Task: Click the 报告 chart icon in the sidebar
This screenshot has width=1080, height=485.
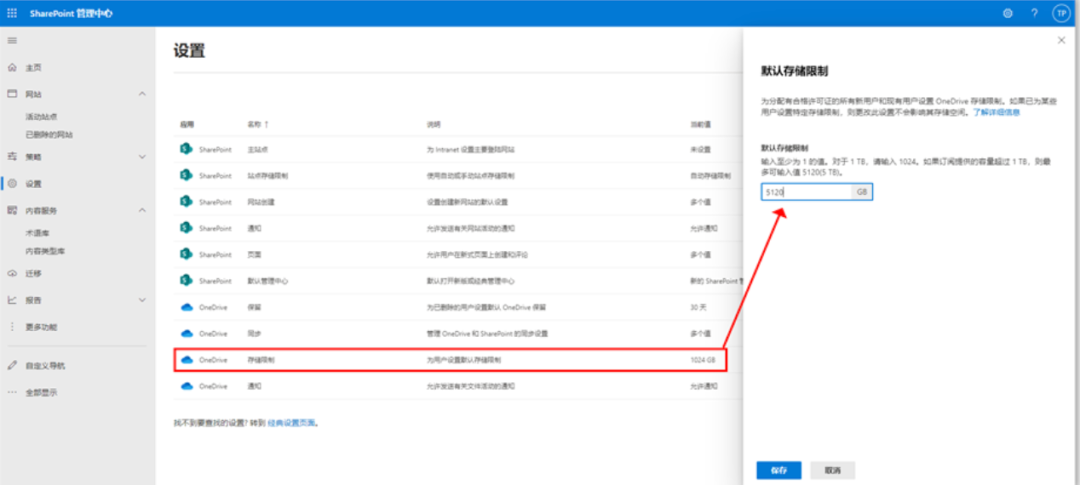Action: 12,300
